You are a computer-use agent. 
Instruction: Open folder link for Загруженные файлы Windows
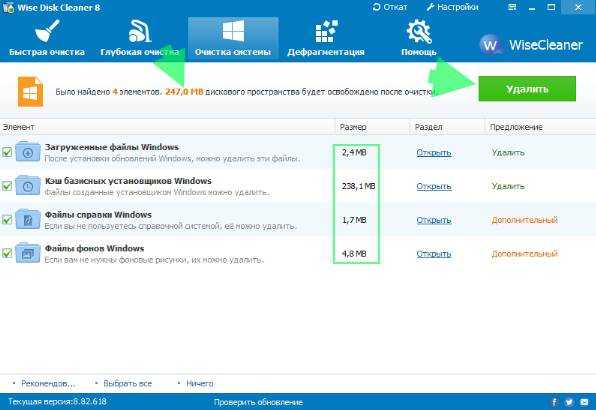(x=434, y=153)
